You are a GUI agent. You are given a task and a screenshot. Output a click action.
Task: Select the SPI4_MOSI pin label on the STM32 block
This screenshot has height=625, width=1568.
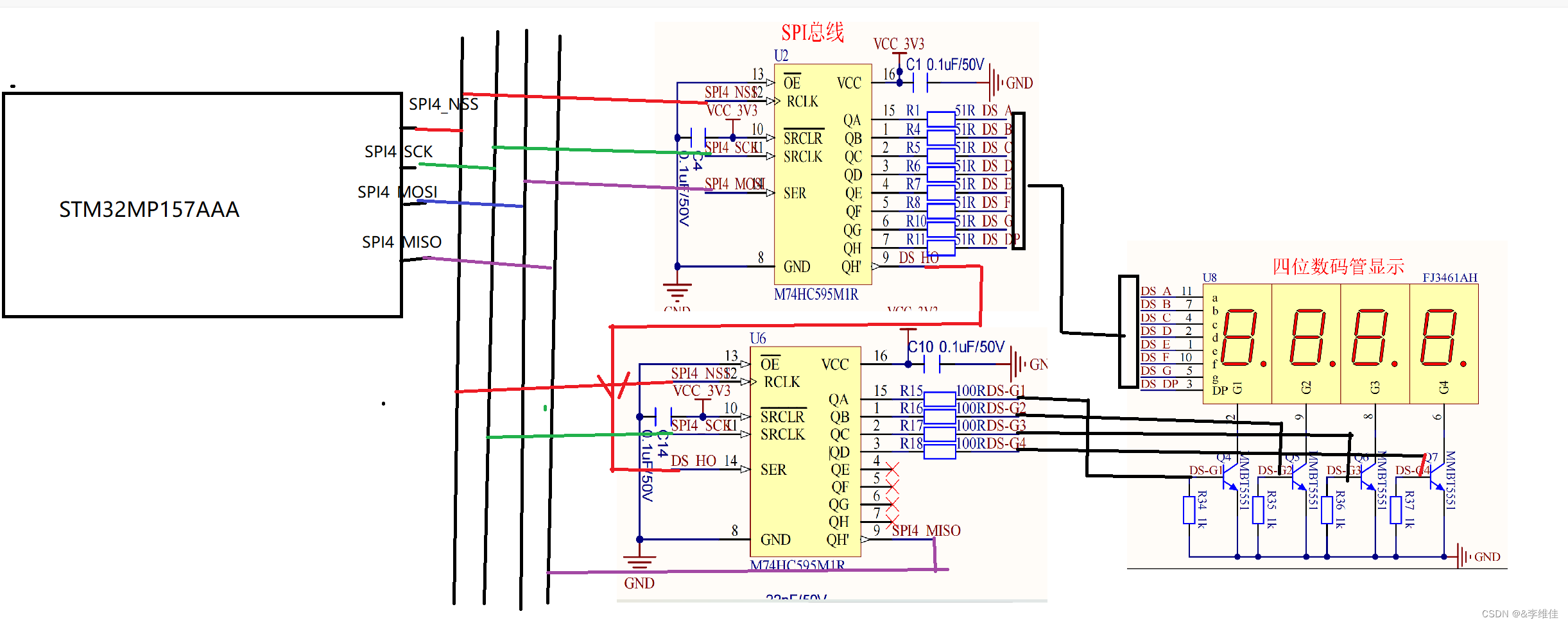click(x=397, y=192)
